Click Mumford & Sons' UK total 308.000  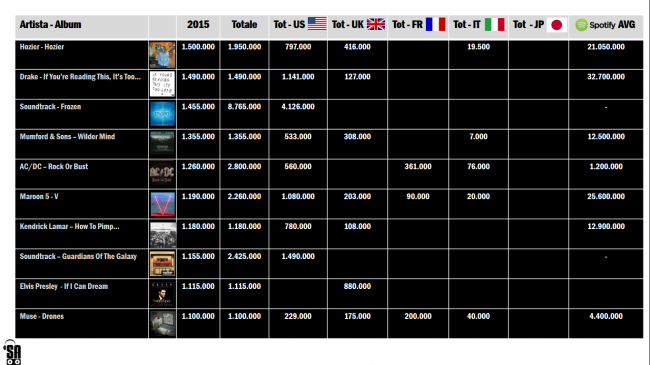(357, 136)
